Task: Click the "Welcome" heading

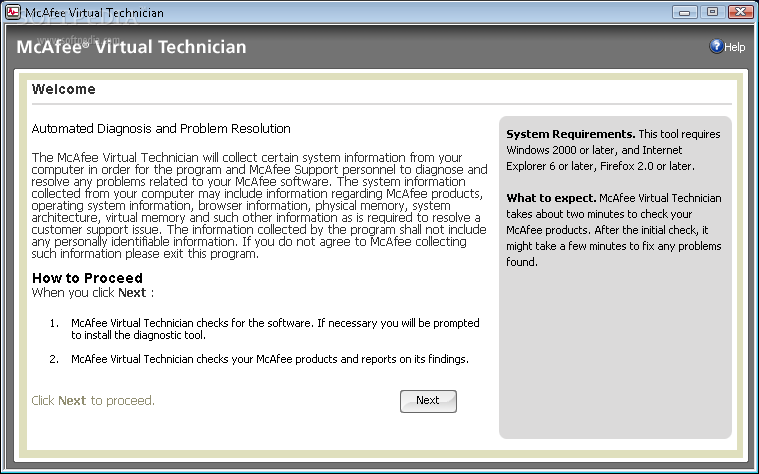Action: click(63, 89)
